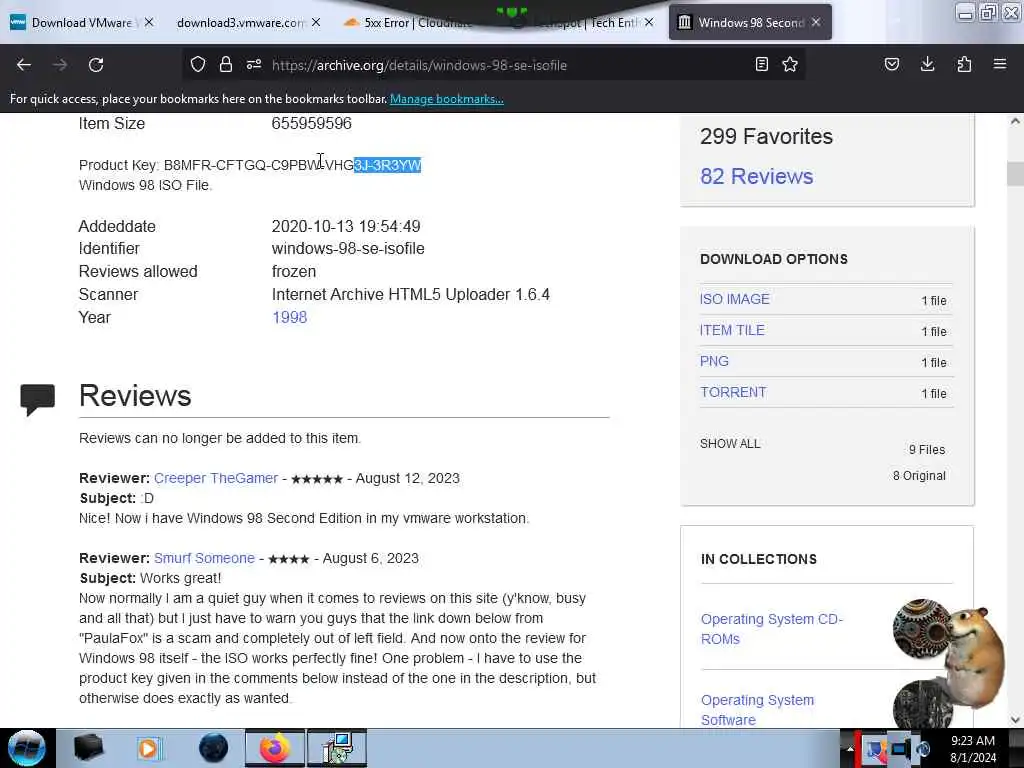Open the Windows Start menu
Image resolution: width=1024 pixels, height=768 pixels.
pos(27,748)
